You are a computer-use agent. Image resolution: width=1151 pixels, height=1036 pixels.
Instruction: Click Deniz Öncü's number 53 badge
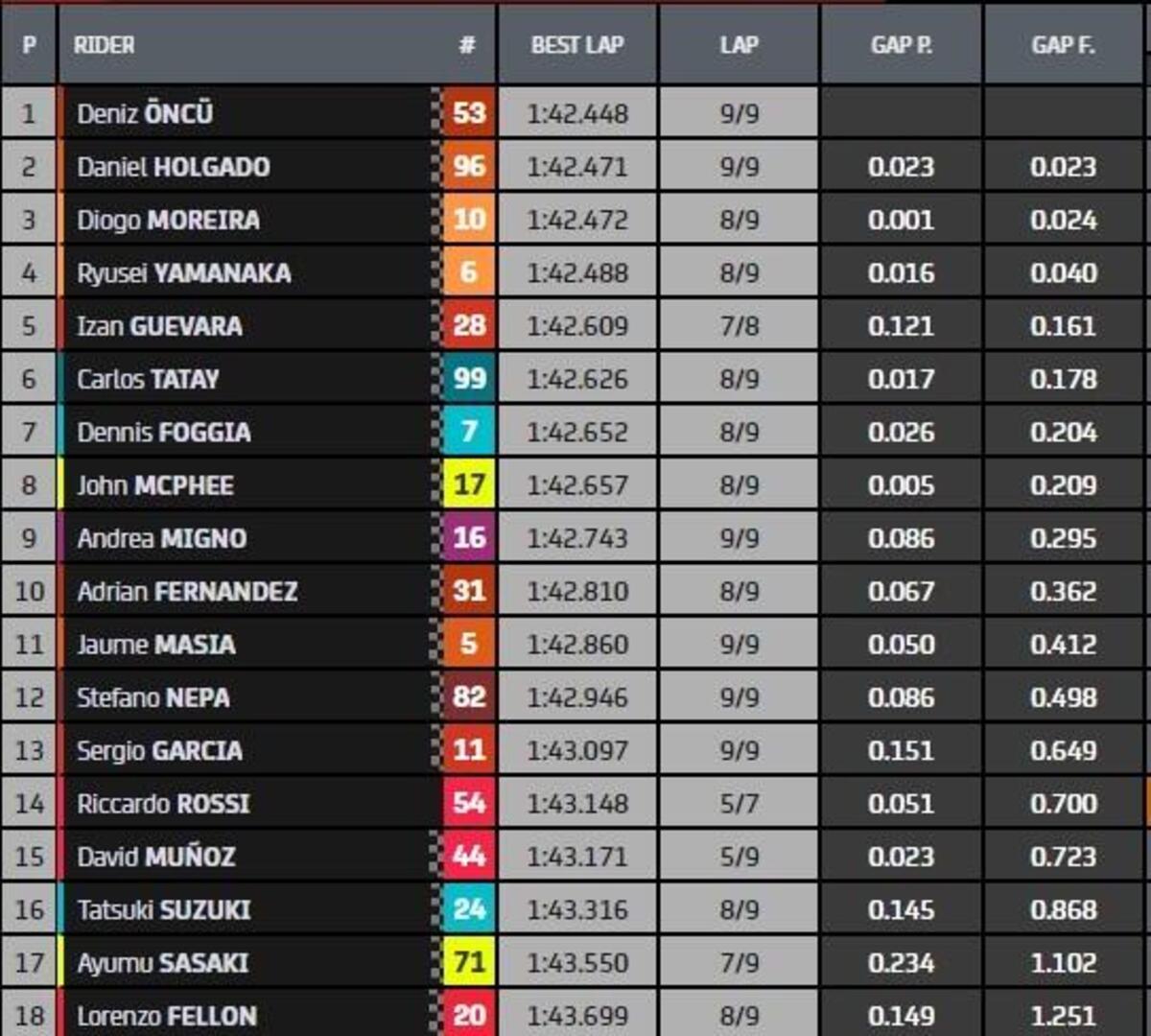point(468,113)
